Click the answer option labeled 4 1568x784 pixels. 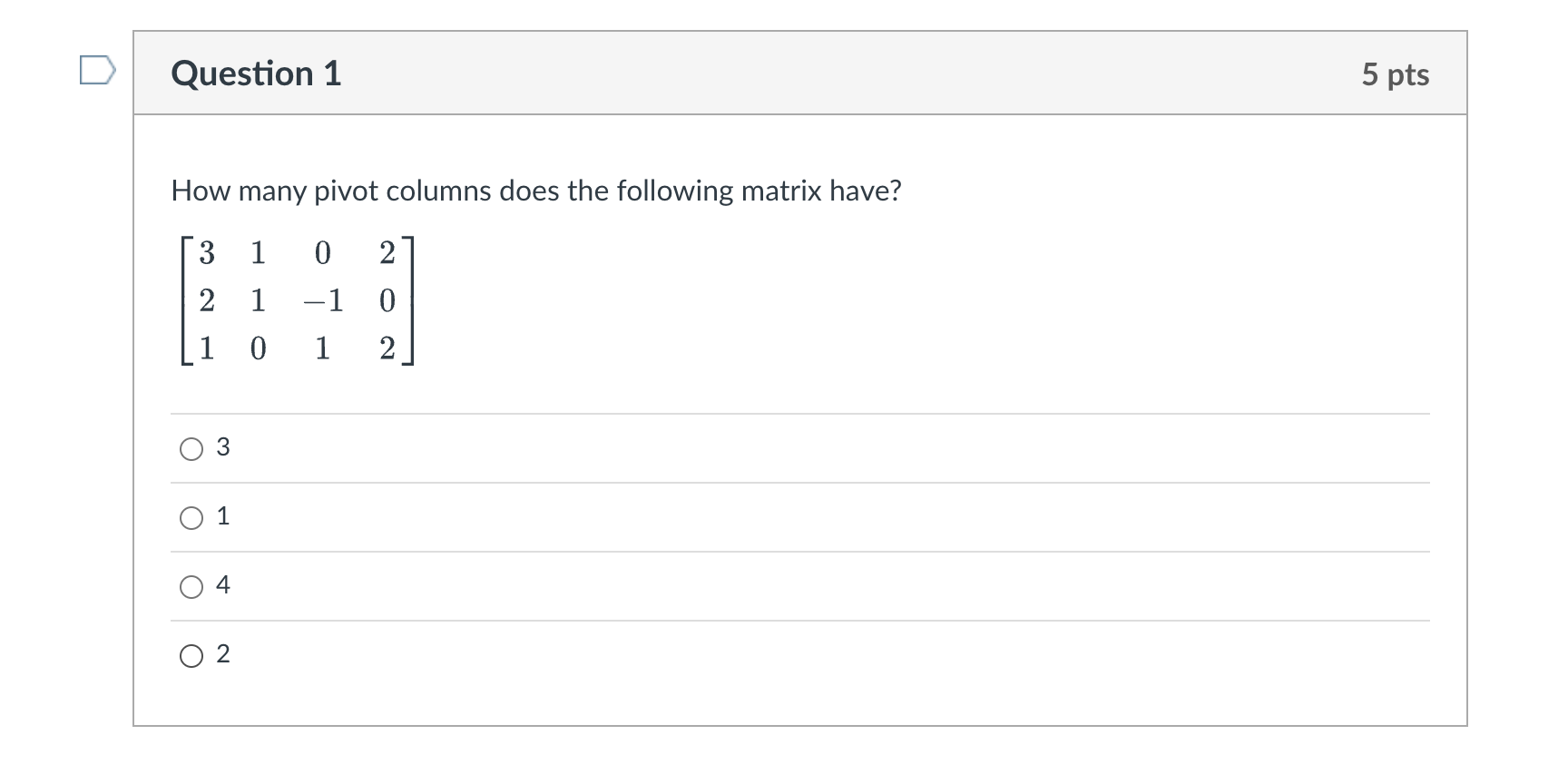(223, 587)
